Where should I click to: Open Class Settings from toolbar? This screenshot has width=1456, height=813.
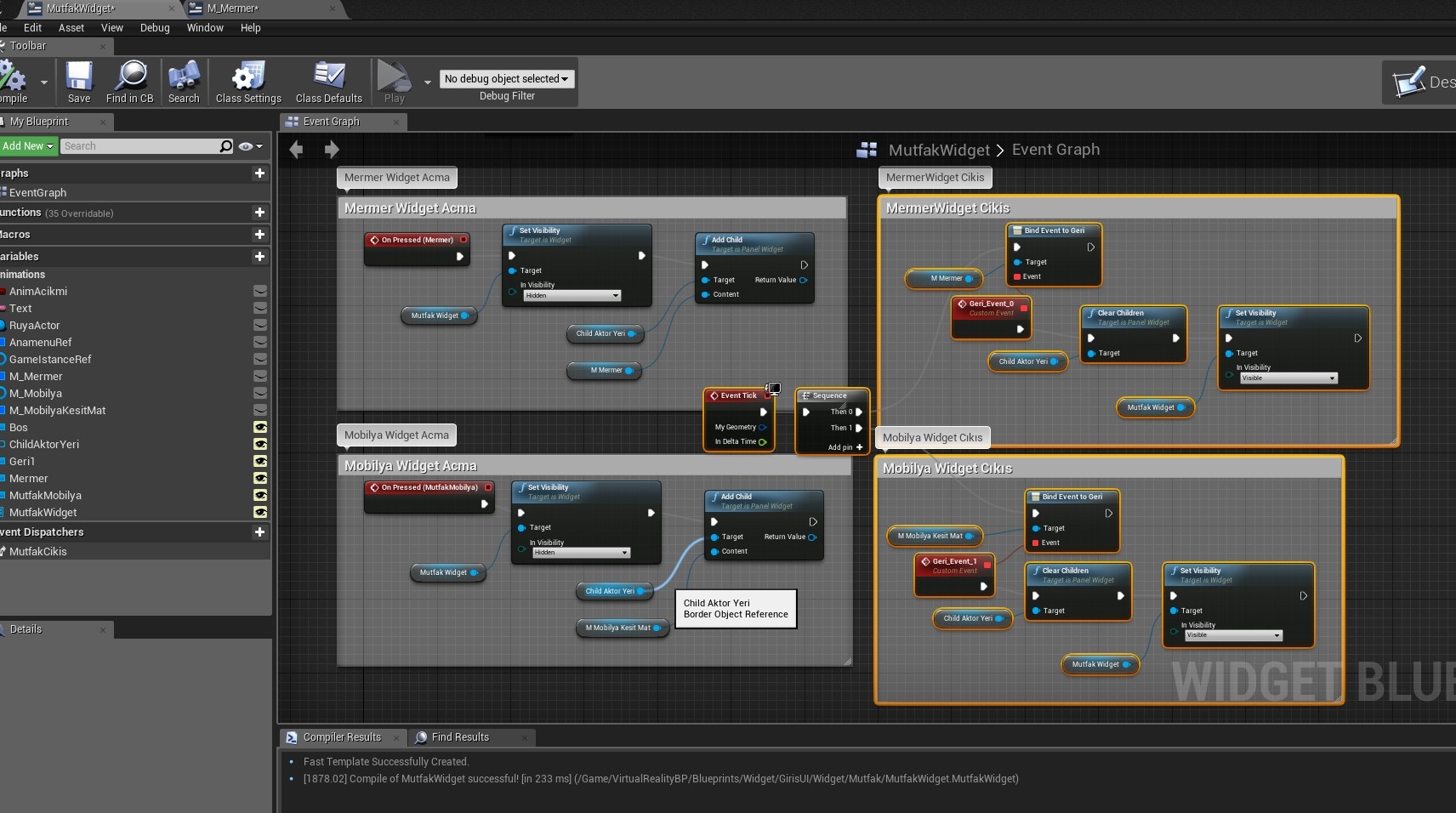[248, 82]
